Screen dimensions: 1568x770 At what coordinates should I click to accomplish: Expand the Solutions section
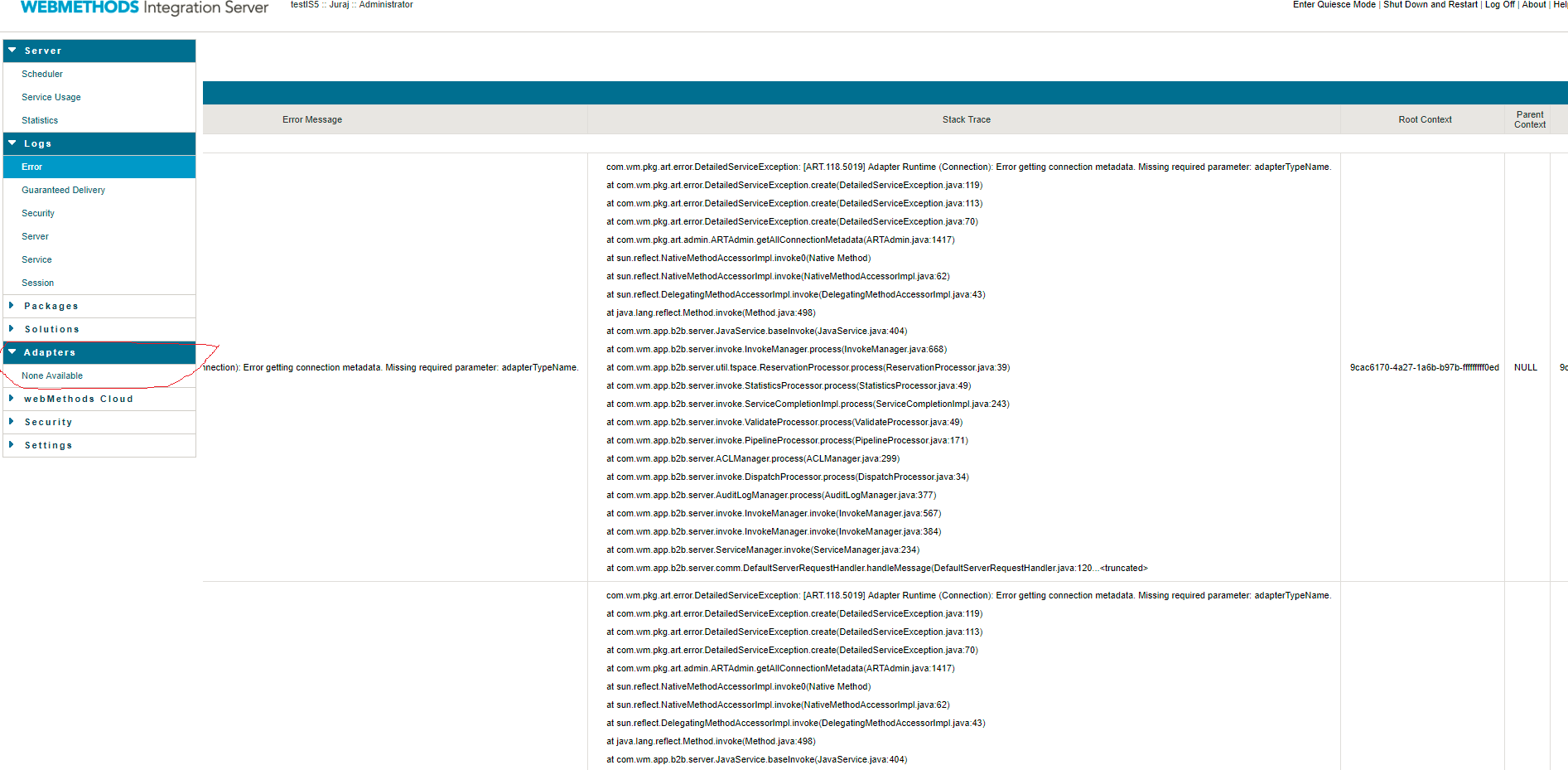tap(99, 329)
